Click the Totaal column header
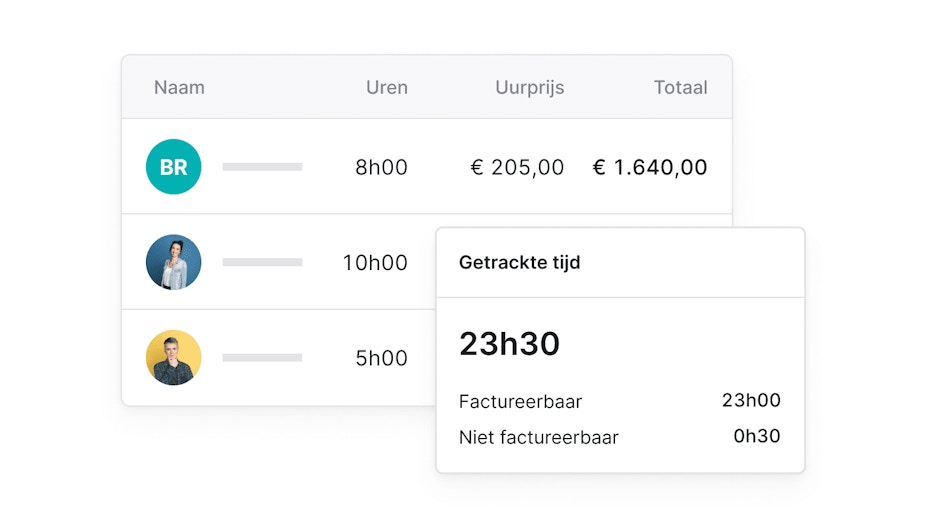This screenshot has height=530, width=928. pyautogui.click(x=680, y=87)
